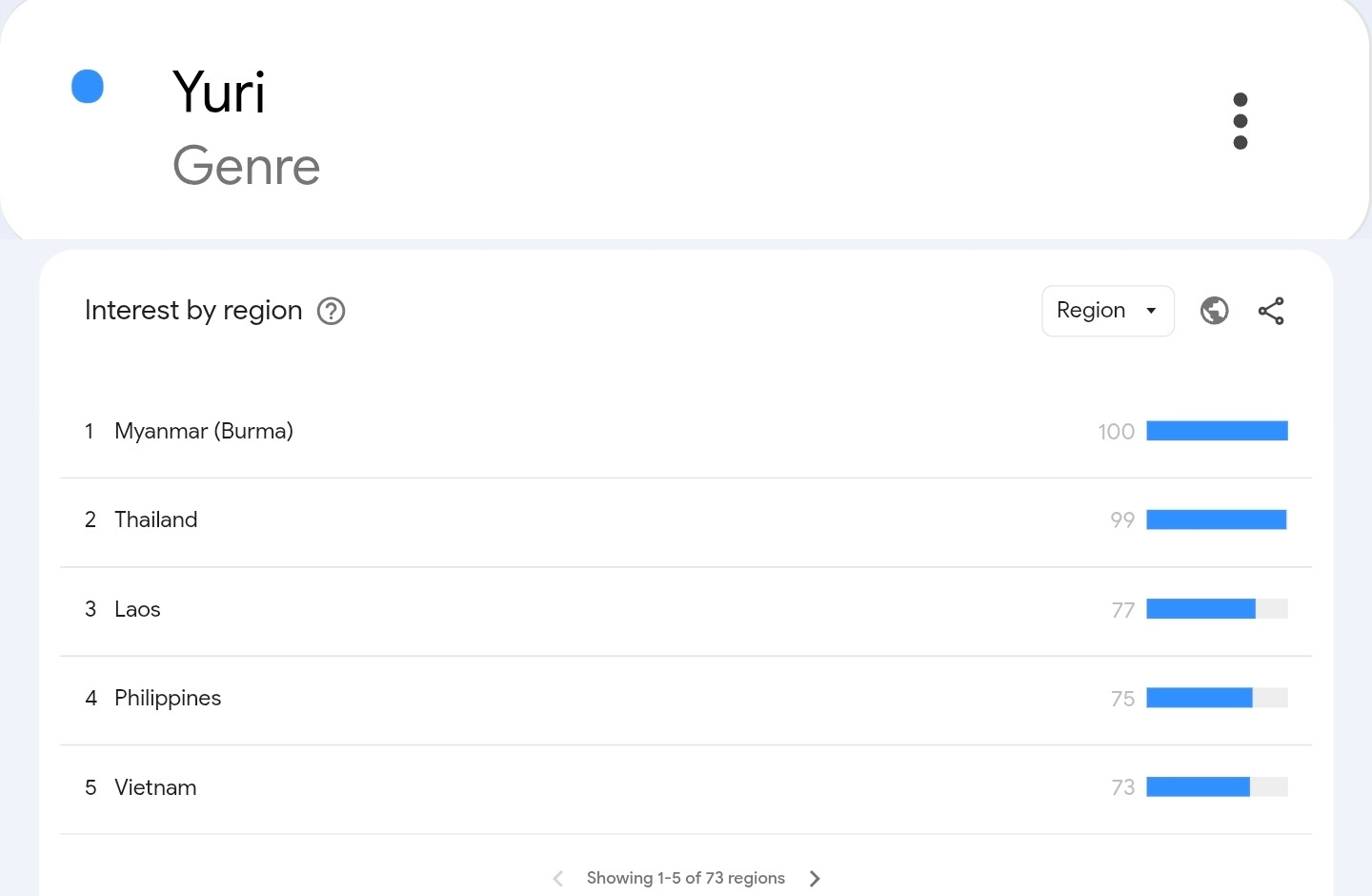The width and height of the screenshot is (1372, 896).
Task: Click the share icon in Interest by region
Action: click(1271, 311)
